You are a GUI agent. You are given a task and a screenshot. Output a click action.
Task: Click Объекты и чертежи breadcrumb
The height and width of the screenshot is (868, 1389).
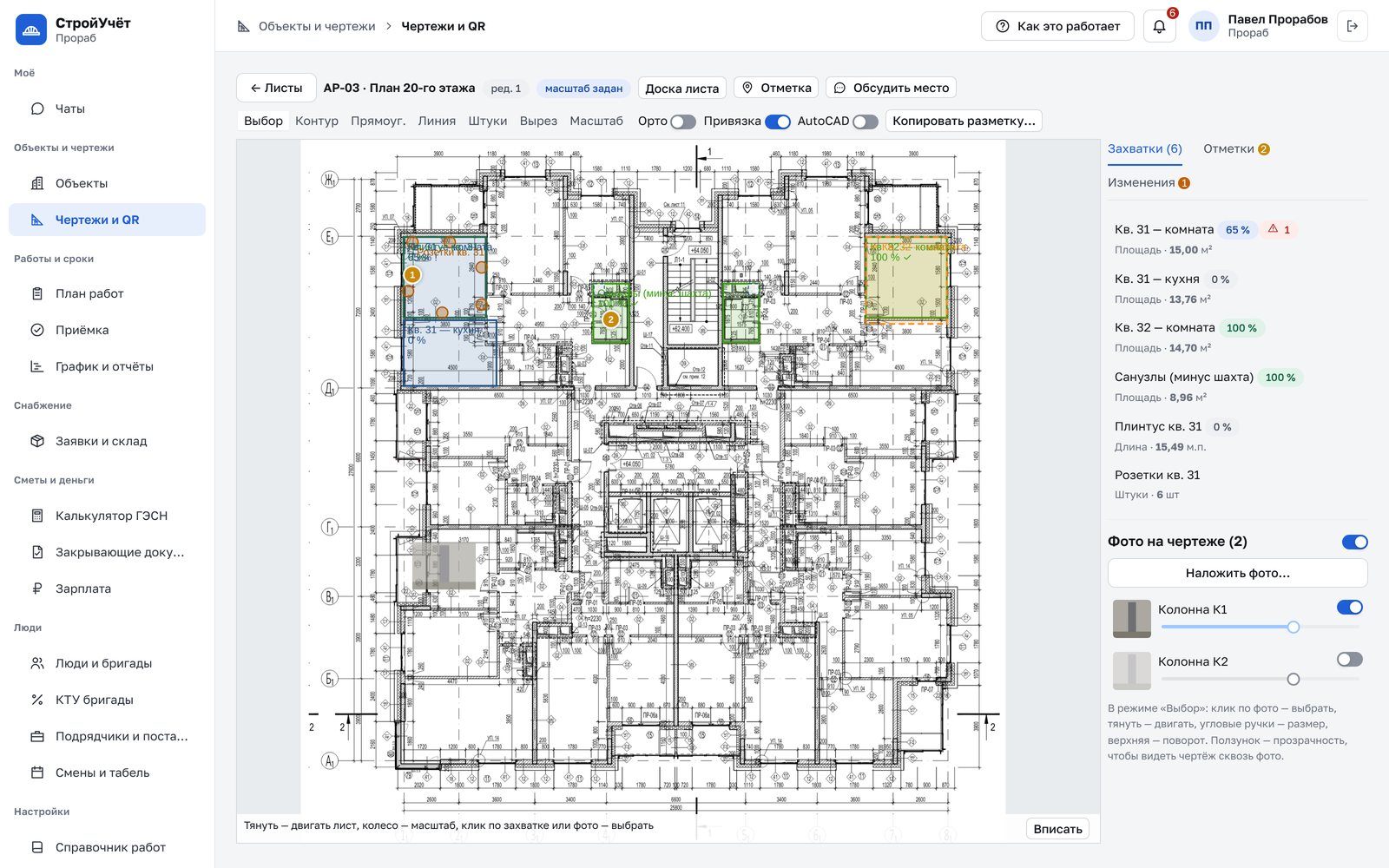pyautogui.click(x=317, y=26)
